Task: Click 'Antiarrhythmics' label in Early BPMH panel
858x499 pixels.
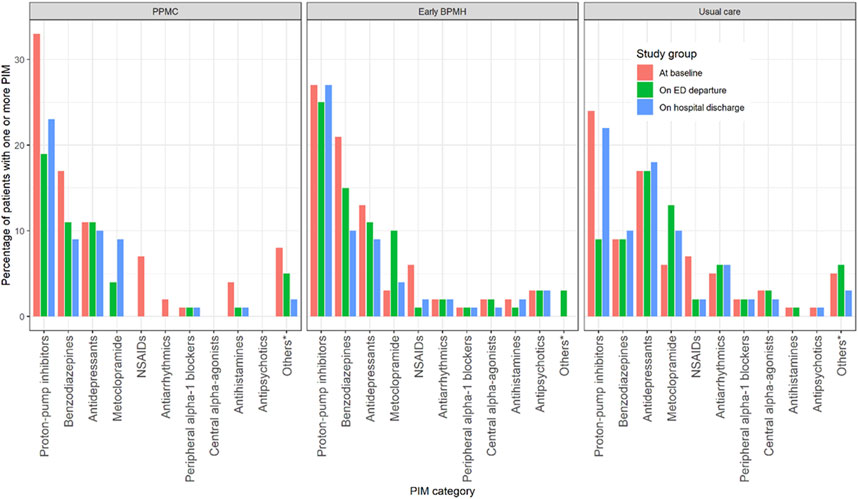Action: pyautogui.click(x=443, y=377)
